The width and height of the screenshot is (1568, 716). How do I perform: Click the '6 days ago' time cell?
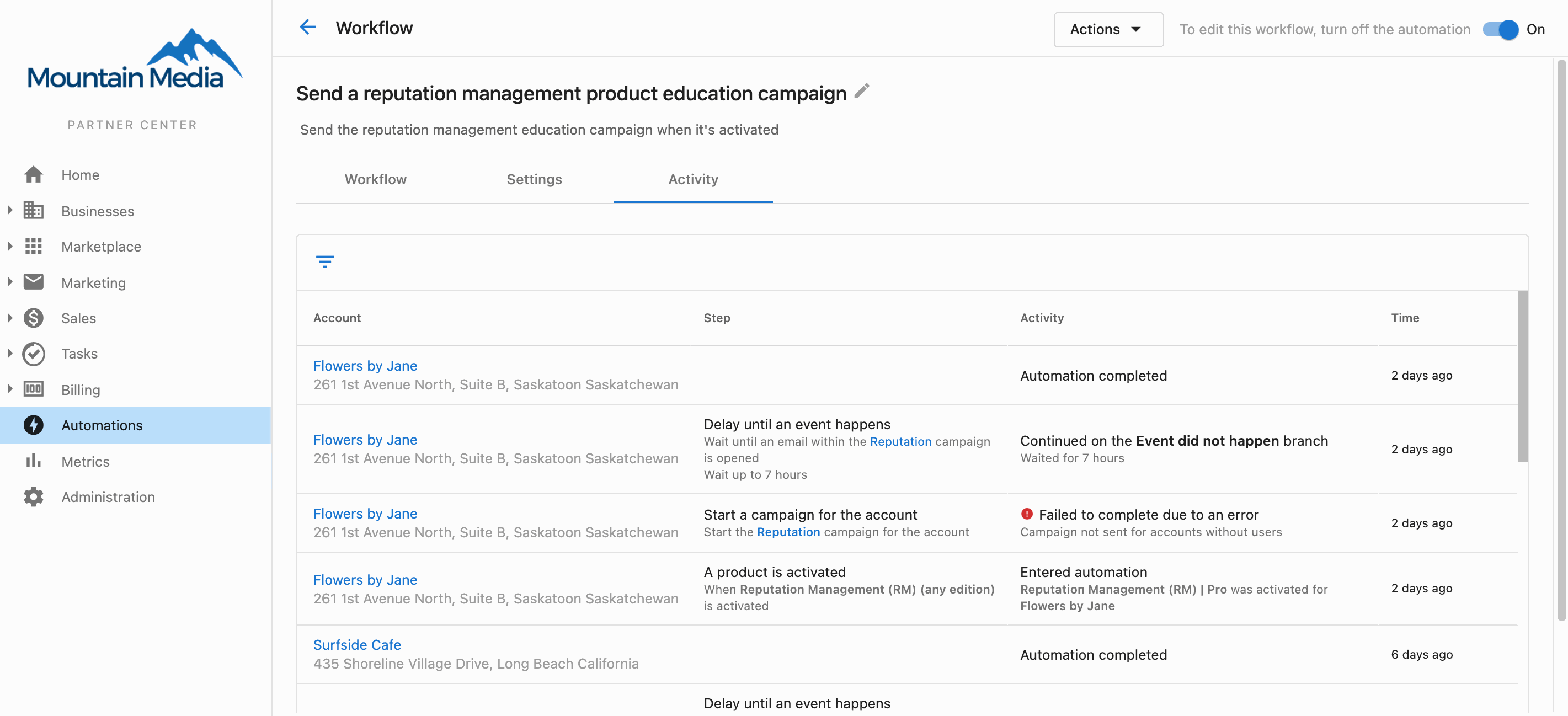click(x=1422, y=655)
